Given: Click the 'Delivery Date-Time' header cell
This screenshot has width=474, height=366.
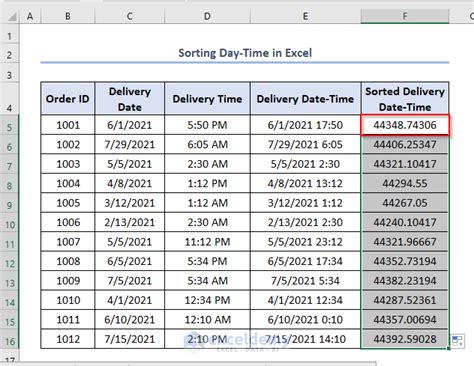Looking at the screenshot, I should click(305, 99).
